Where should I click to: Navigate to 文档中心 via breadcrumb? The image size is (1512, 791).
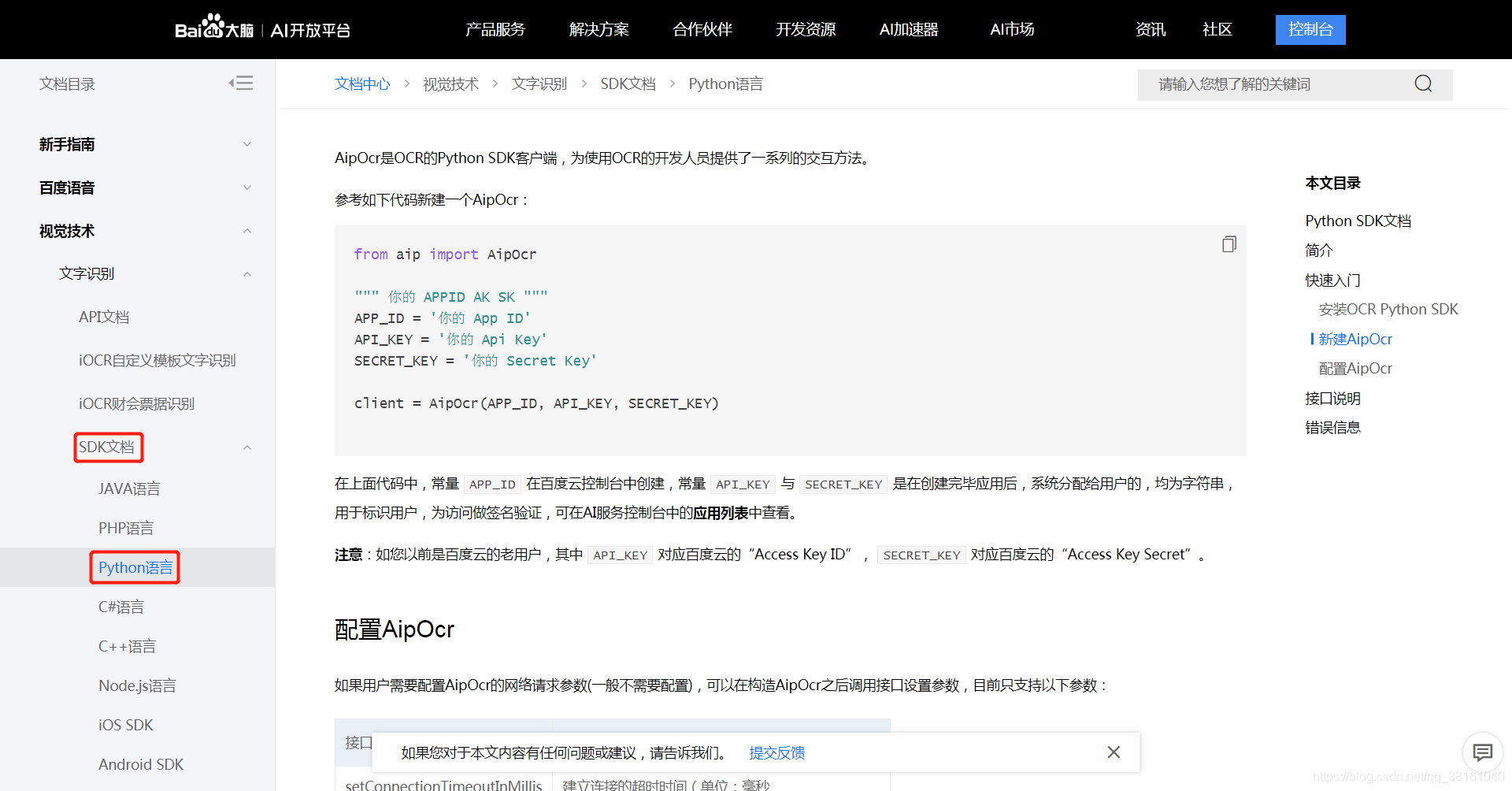(x=362, y=84)
